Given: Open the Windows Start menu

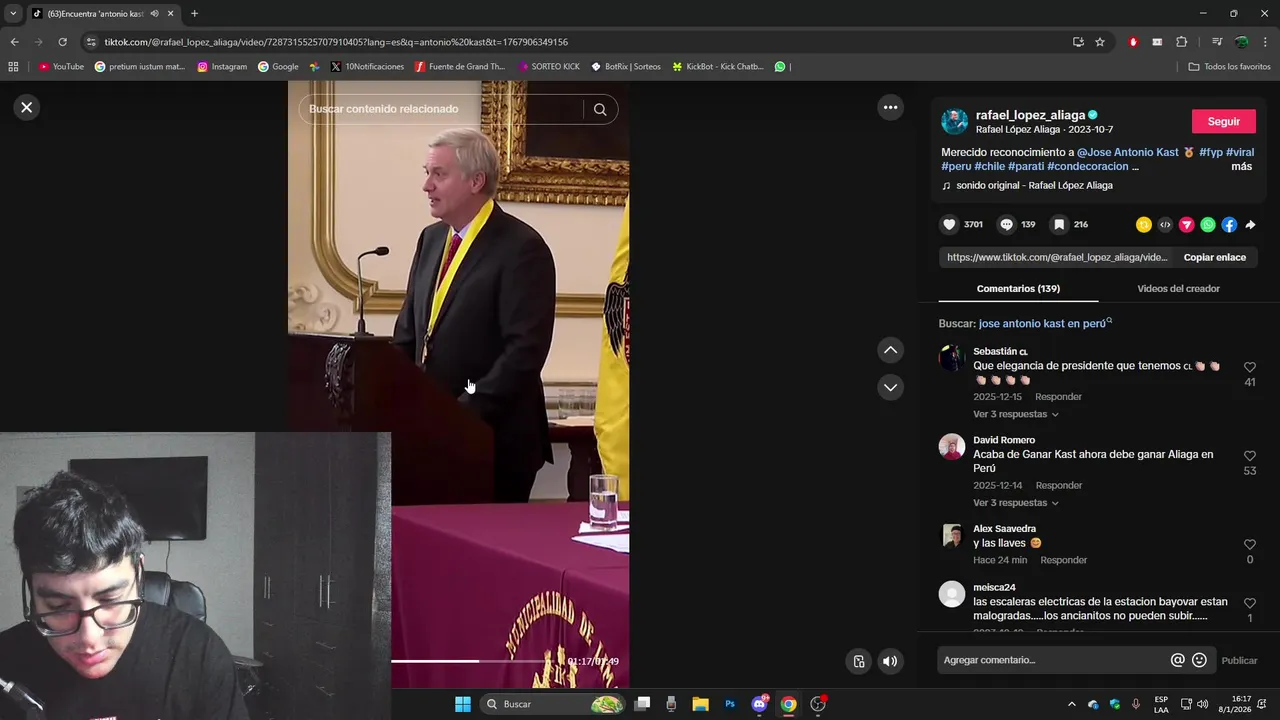Looking at the screenshot, I should click(463, 704).
